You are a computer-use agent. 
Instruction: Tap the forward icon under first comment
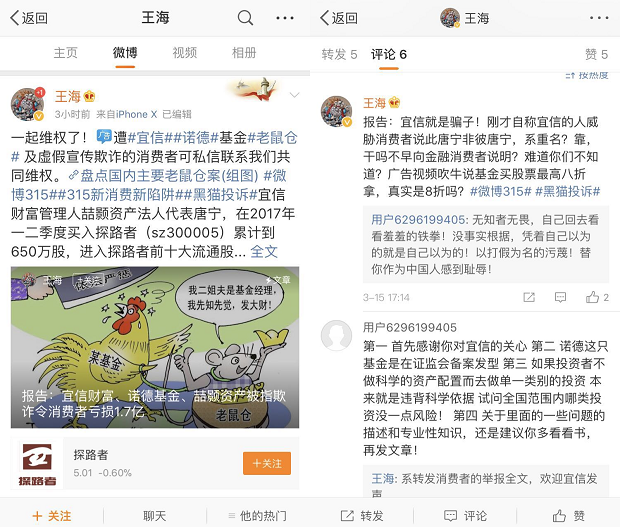point(529,297)
